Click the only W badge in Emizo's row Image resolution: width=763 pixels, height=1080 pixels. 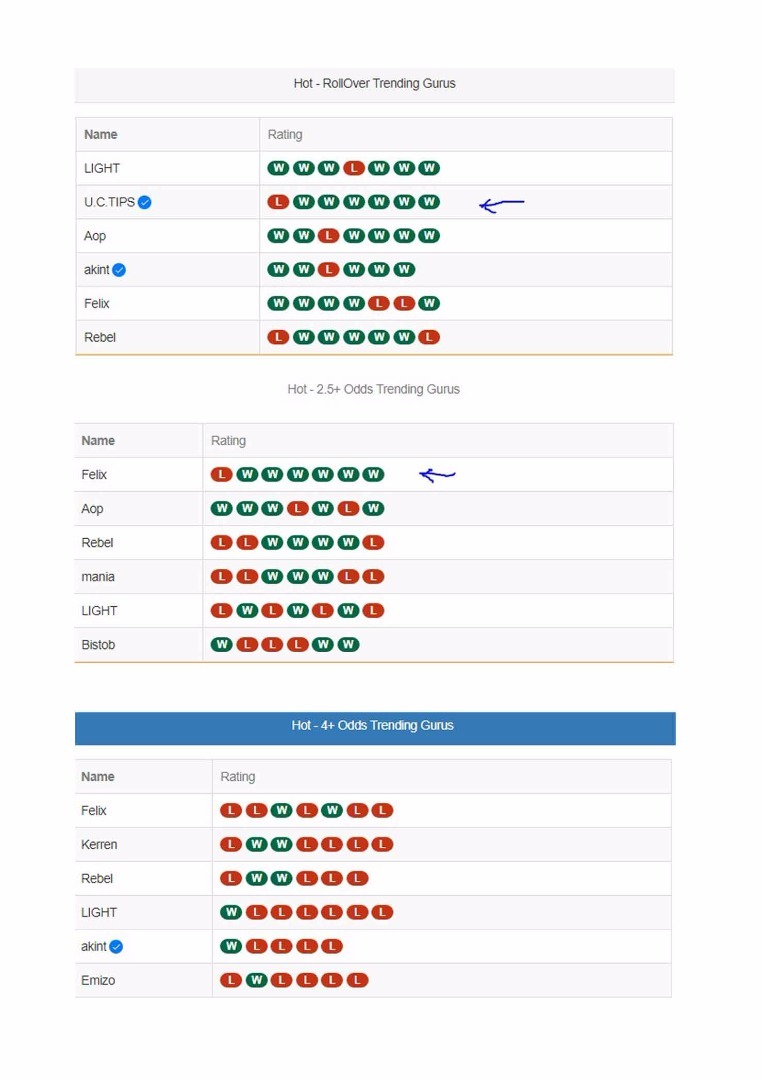[x=256, y=979]
